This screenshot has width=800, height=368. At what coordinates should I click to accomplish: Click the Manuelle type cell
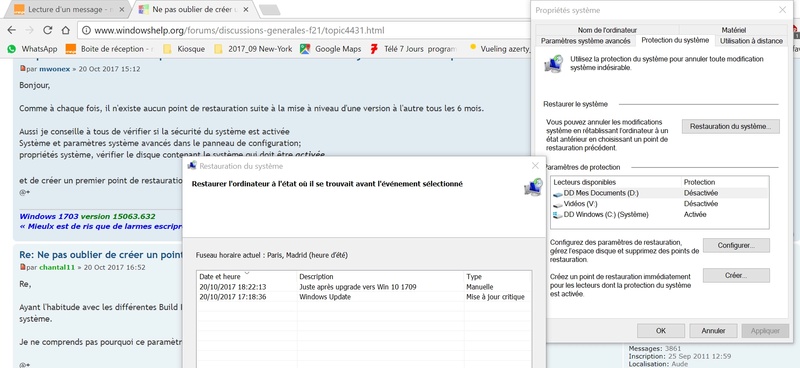480,287
